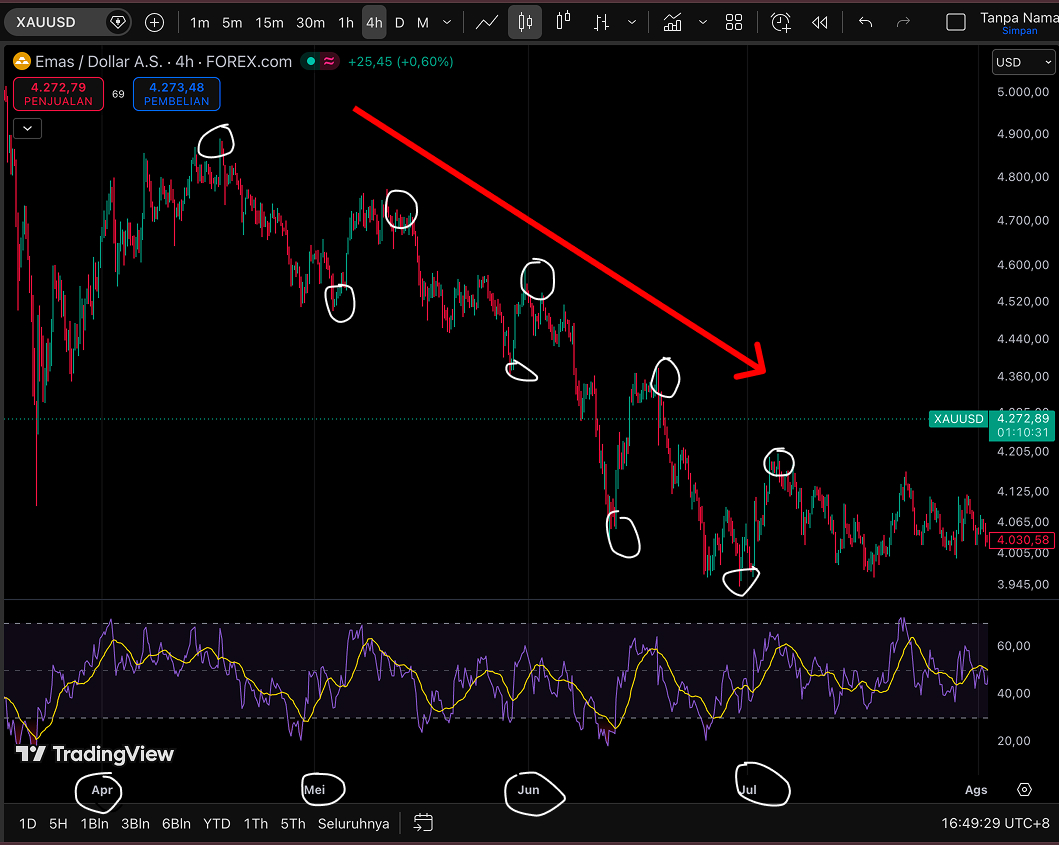Select the 5m timeframe
Image resolution: width=1059 pixels, height=845 pixels.
coord(232,22)
